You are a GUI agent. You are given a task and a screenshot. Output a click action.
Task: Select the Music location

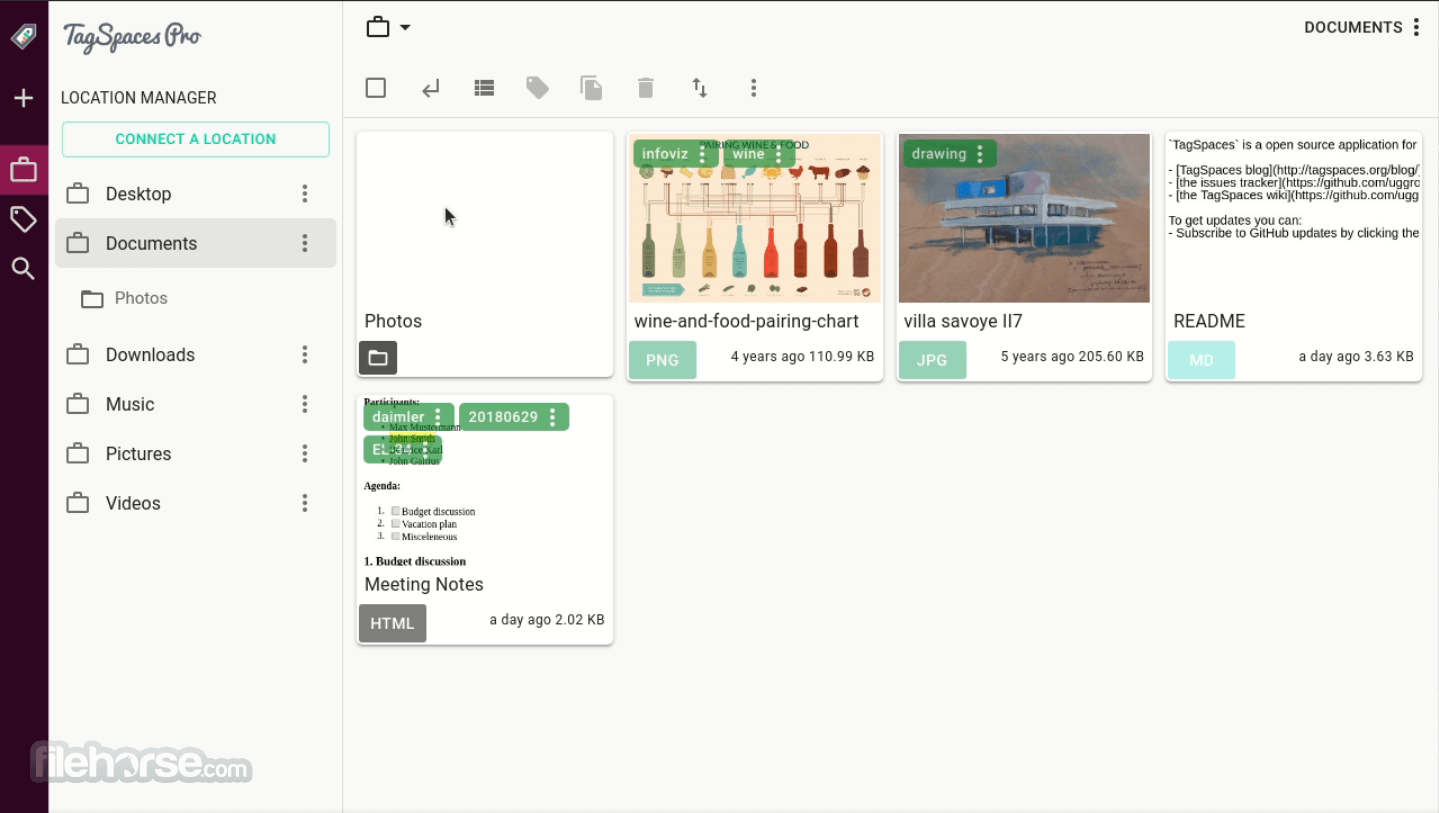coord(195,404)
